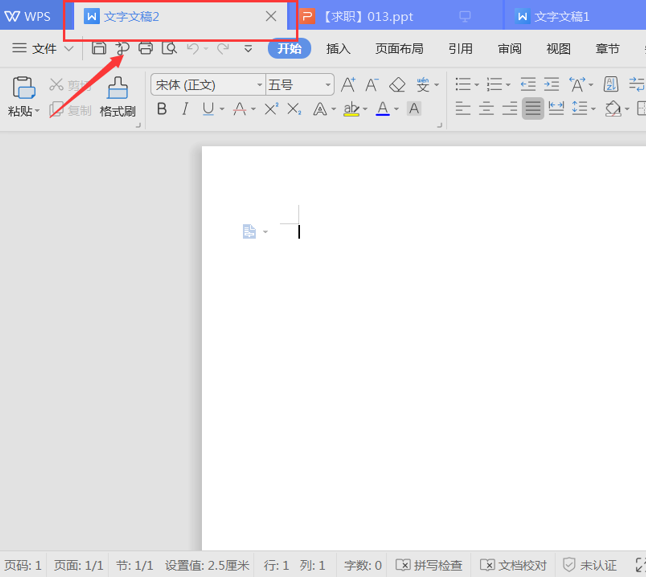Expand the 文件 menu arrow
Viewport: 646px width, 577px height.
69,49
